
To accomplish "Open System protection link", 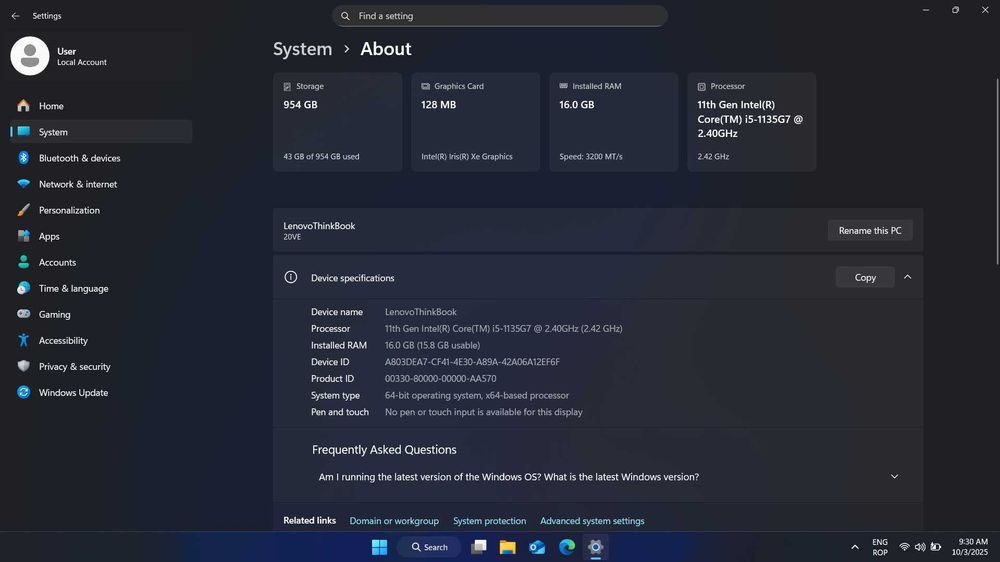I will pos(489,521).
